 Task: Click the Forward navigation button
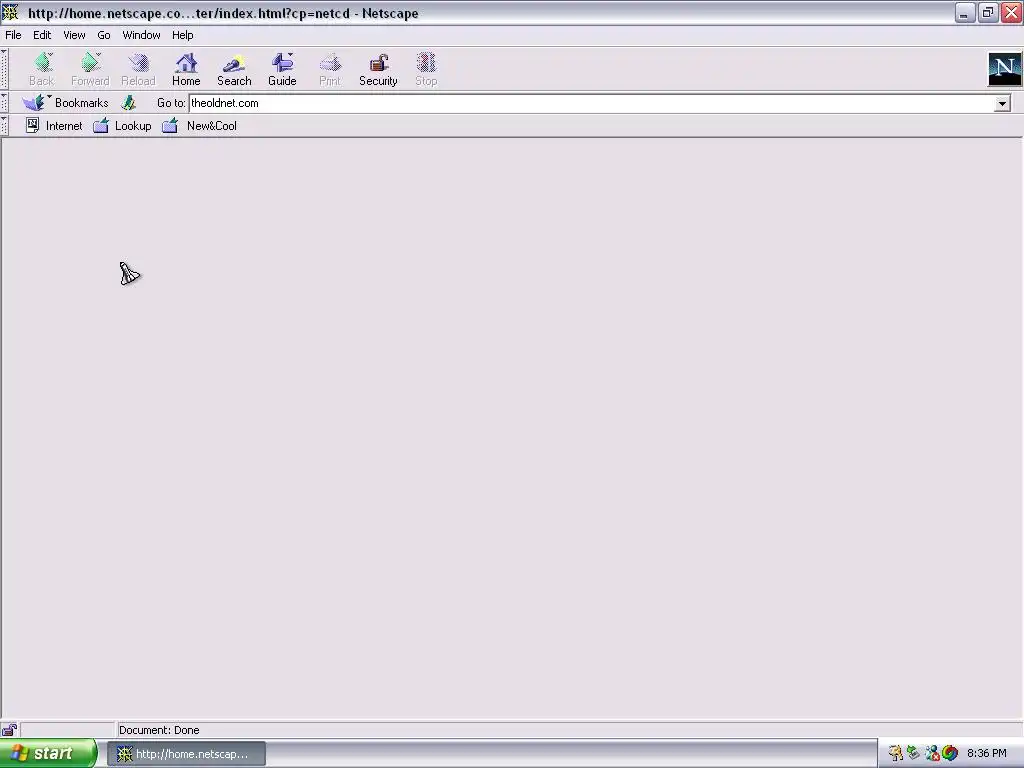coord(90,69)
